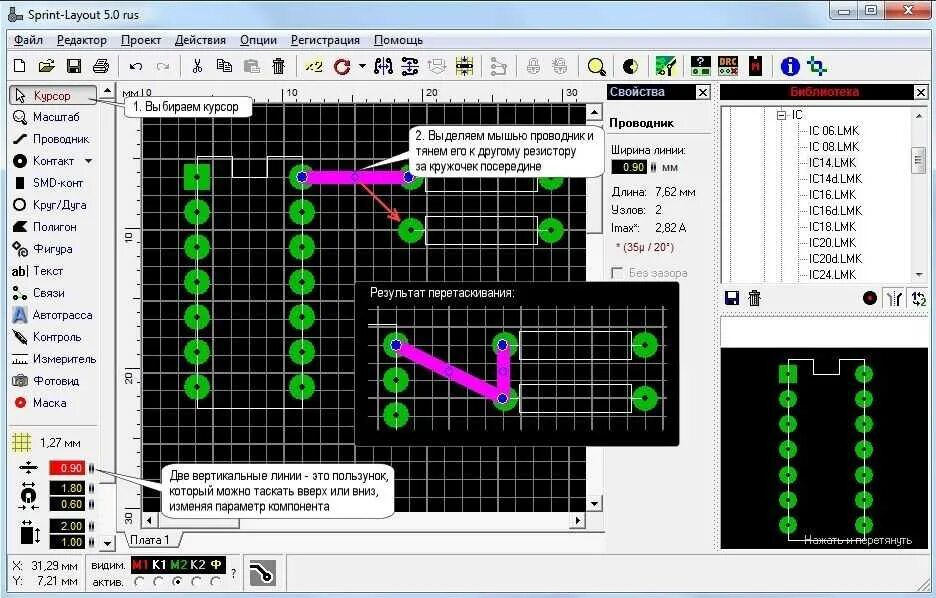Select the Измеритель measure tool

coord(54,359)
